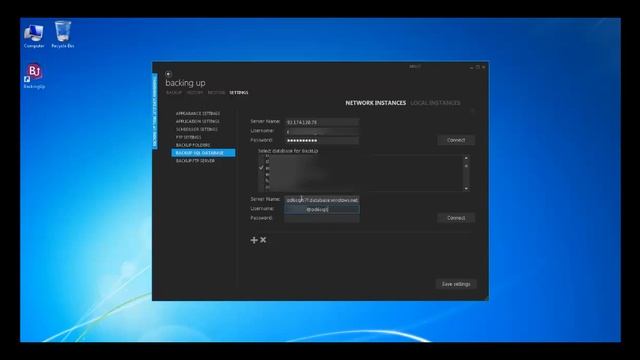Image resolution: width=640 pixels, height=360 pixels.
Task: Open Scheduler Settings in the sidebar
Action: click(x=197, y=129)
